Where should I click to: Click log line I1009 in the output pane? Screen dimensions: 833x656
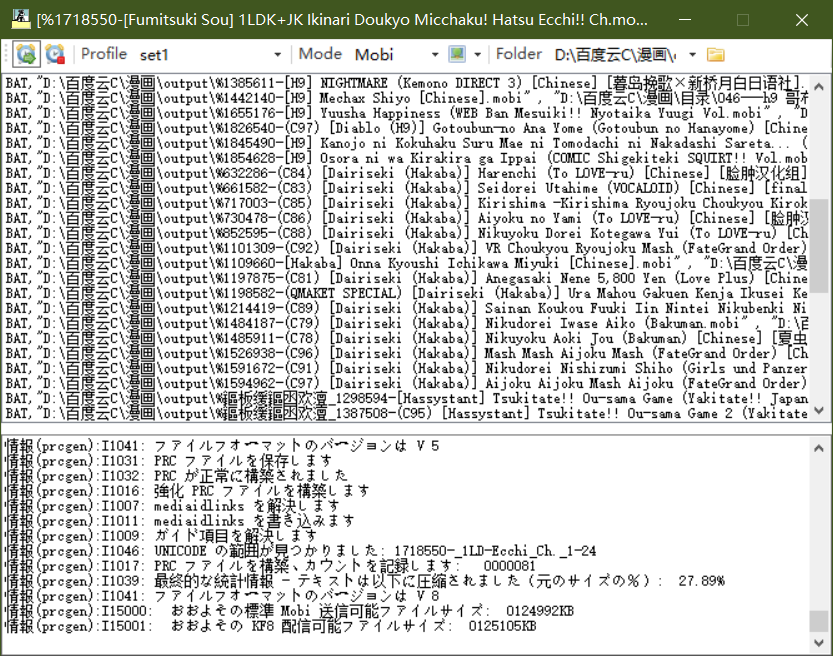tap(161, 535)
